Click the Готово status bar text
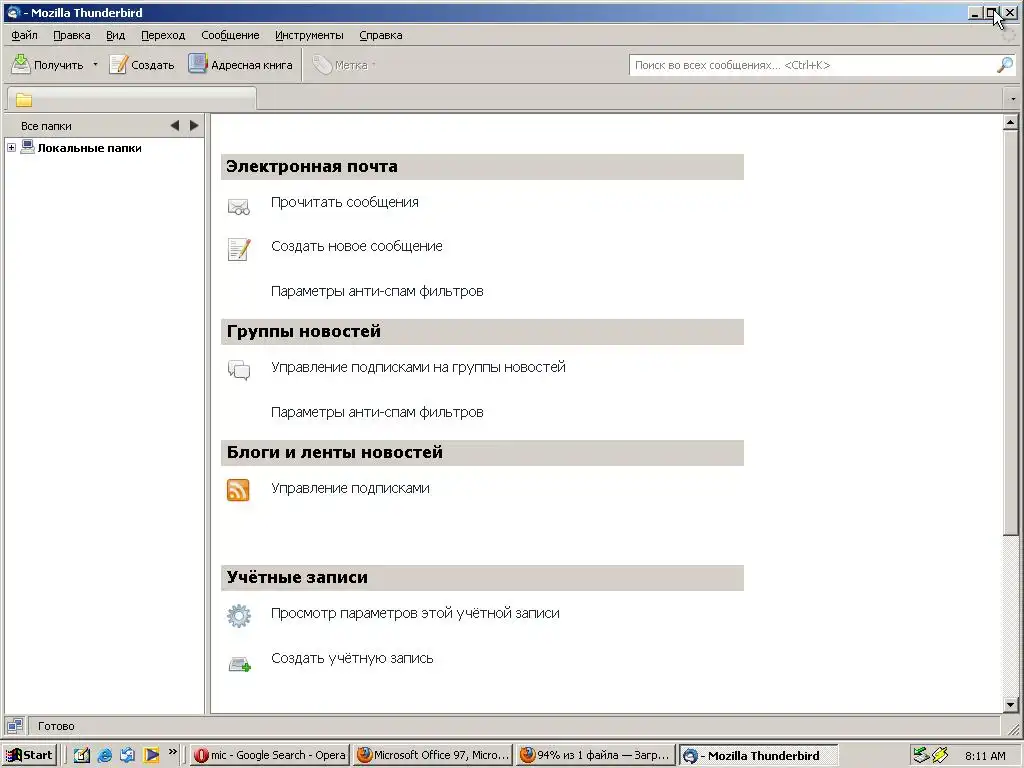The width and height of the screenshot is (1024, 768). tap(56, 726)
